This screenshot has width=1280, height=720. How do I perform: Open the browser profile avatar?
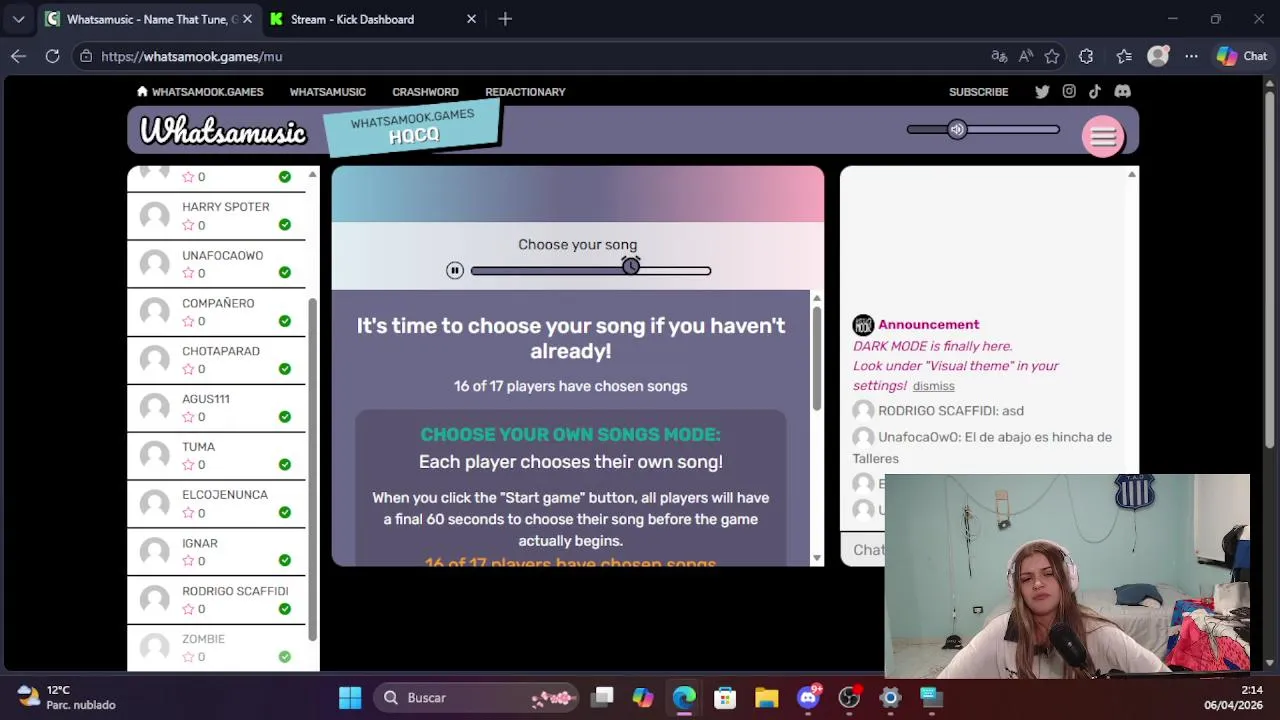click(1158, 56)
